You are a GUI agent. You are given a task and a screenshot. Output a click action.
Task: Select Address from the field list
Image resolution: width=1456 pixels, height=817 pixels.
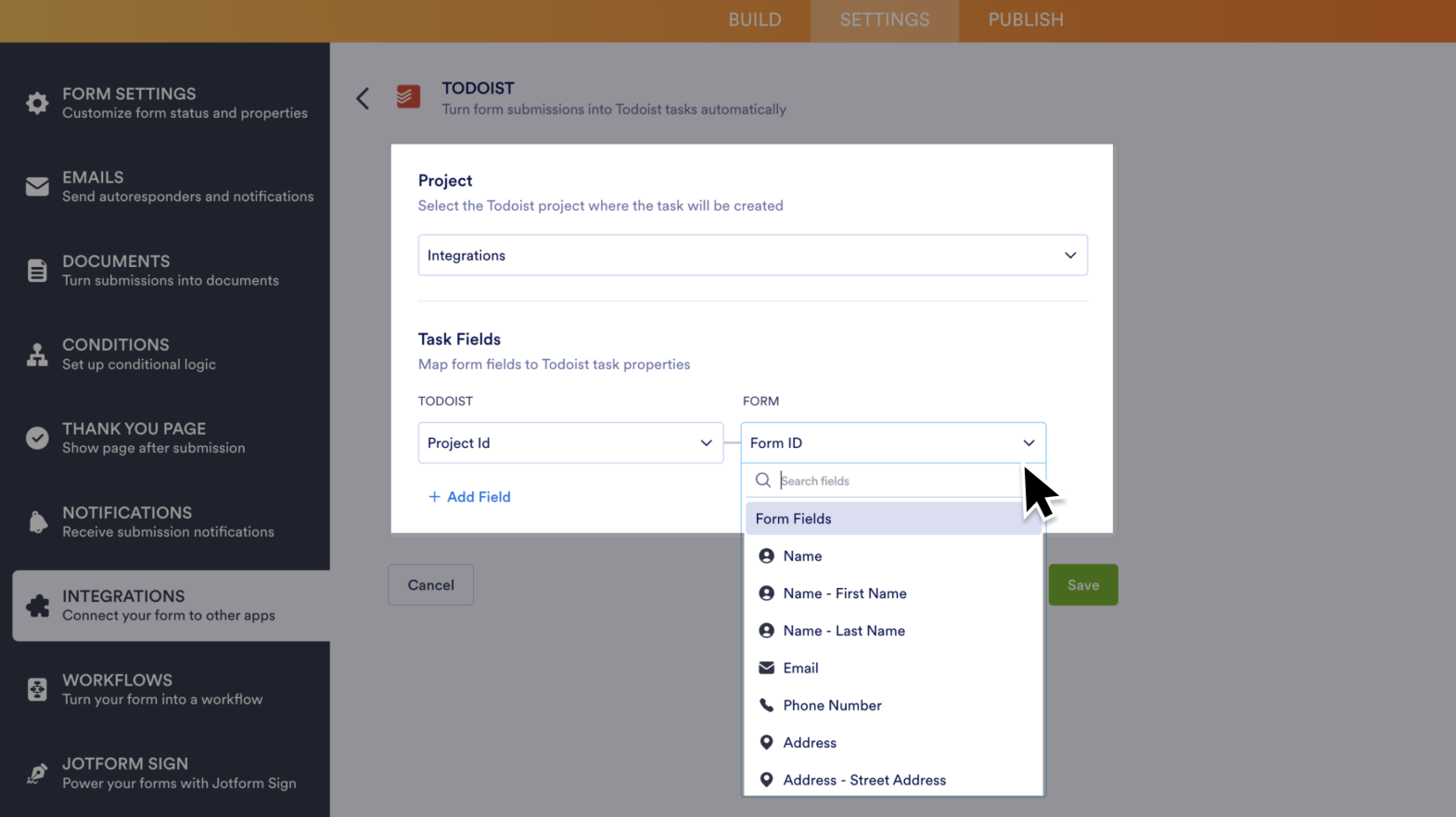pyautogui.click(x=893, y=742)
